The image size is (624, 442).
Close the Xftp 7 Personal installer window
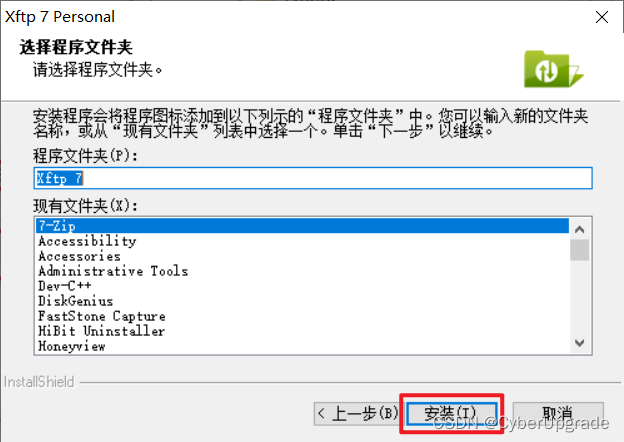(602, 17)
